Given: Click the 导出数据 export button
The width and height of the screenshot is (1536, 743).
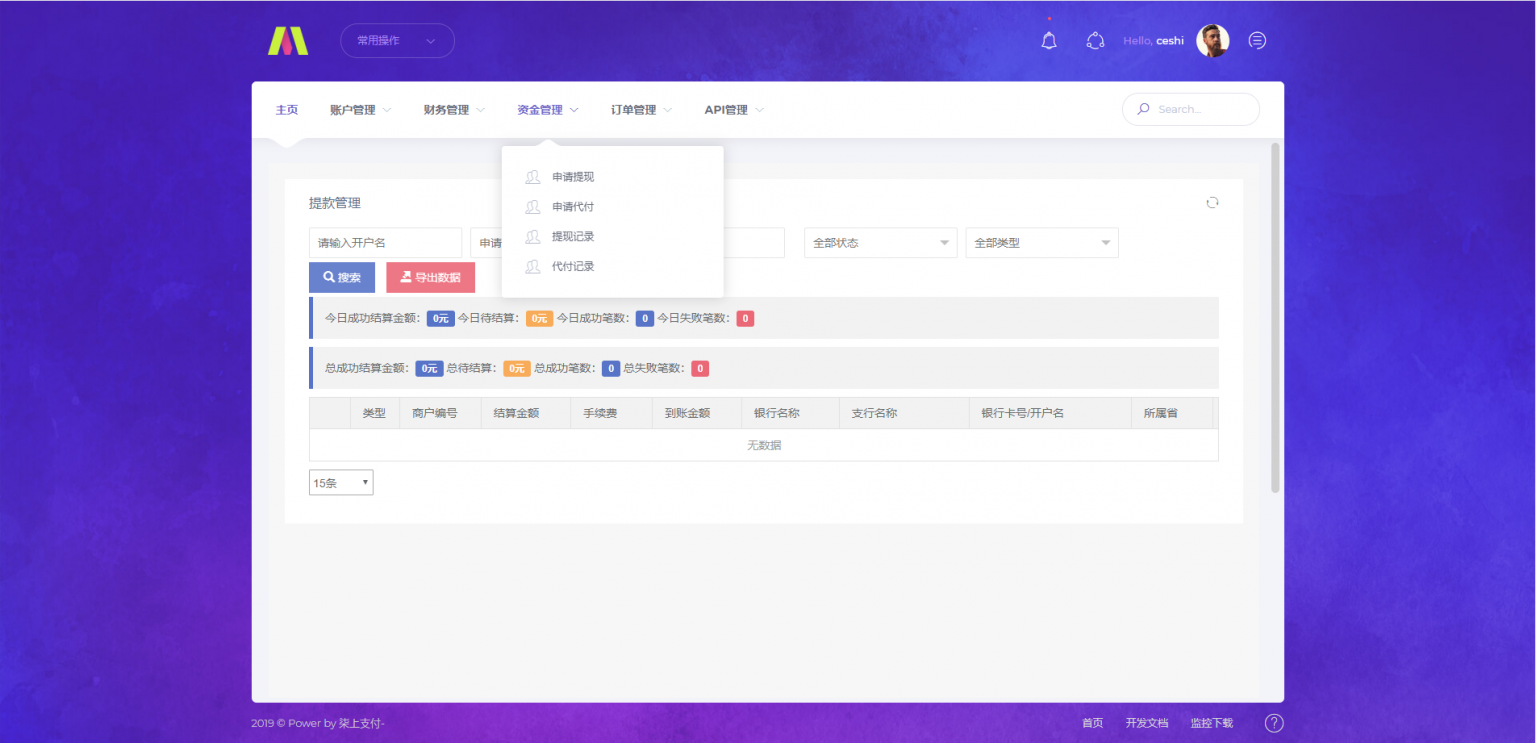Looking at the screenshot, I should click(430, 277).
